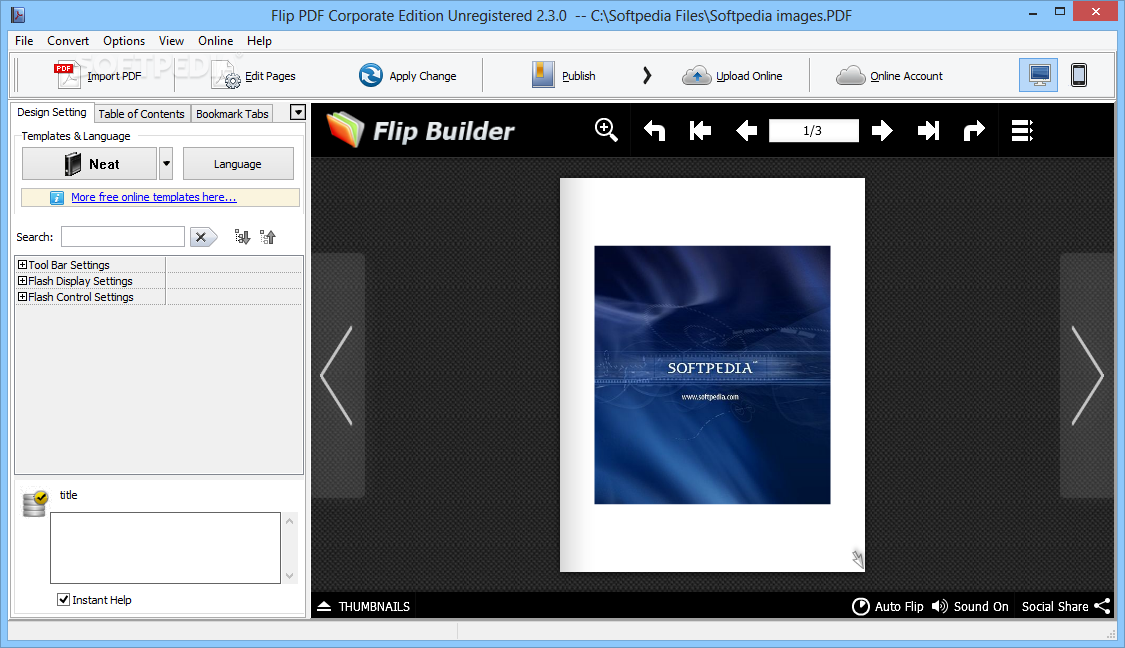Click the collapse all settings icon

click(x=268, y=237)
